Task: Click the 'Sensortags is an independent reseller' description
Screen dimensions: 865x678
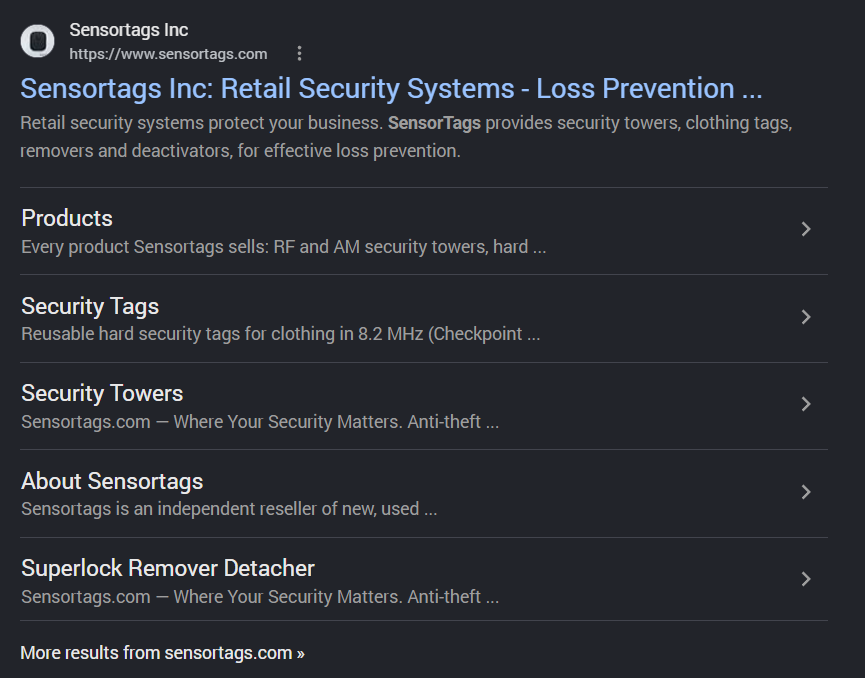Action: pos(229,509)
